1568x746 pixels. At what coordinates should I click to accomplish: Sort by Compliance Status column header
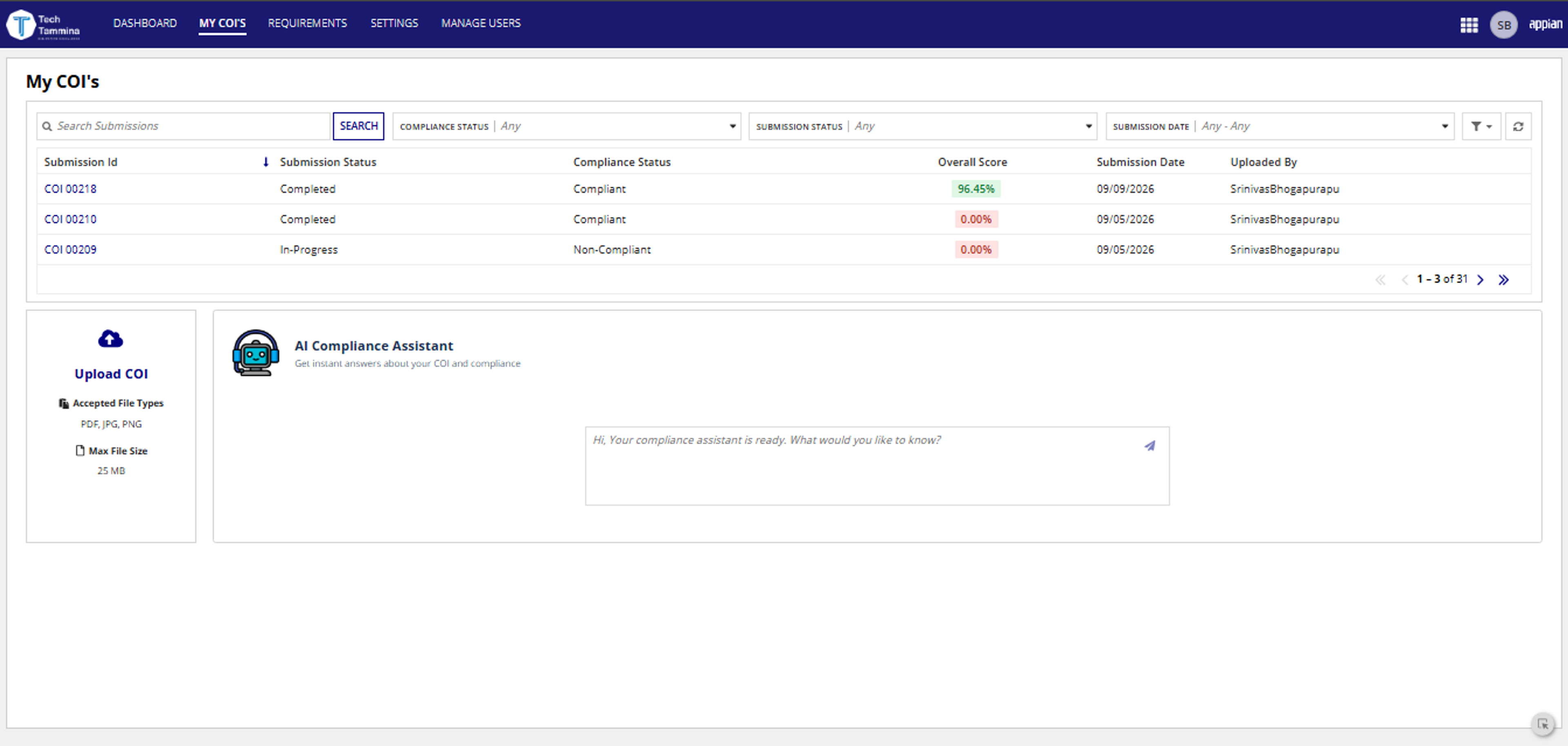pos(621,163)
